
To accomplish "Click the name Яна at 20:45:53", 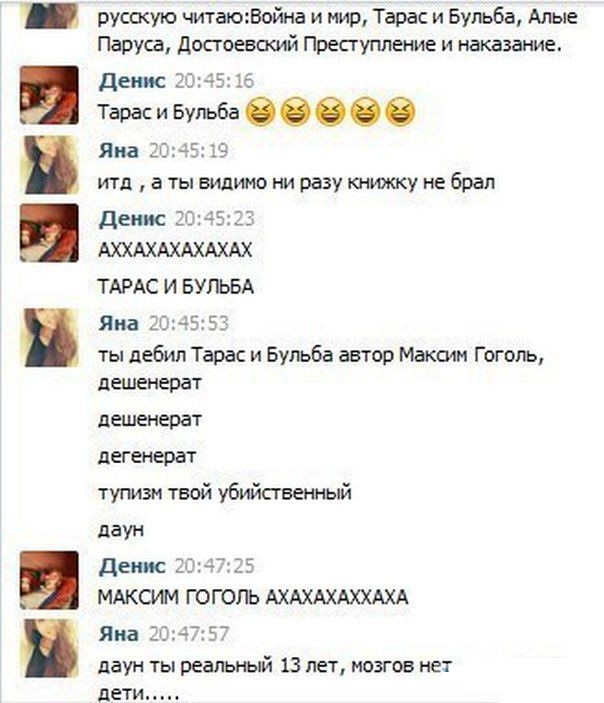I will 119,323.
